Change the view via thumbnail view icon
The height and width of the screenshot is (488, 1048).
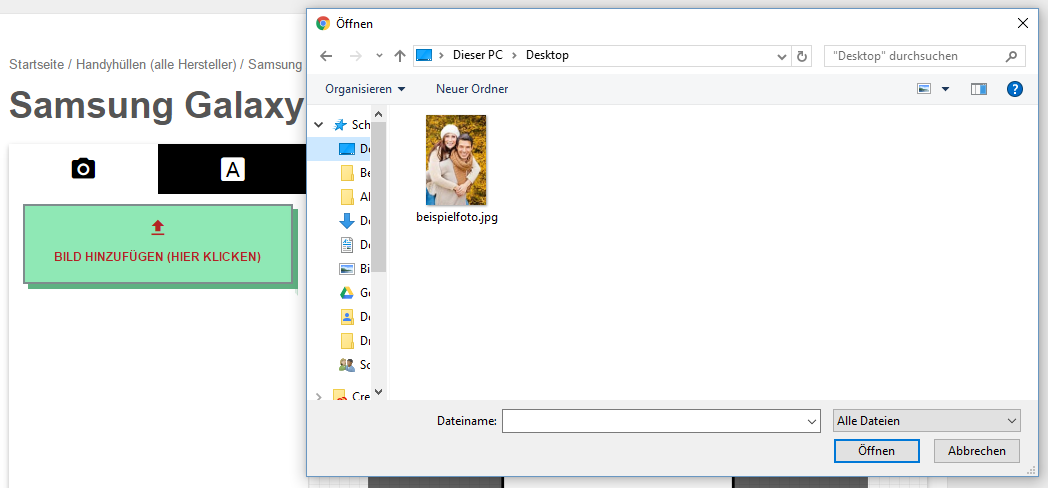point(924,89)
